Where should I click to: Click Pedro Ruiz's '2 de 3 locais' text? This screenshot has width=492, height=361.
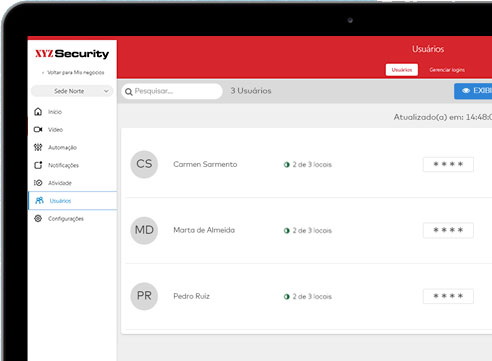click(x=312, y=297)
